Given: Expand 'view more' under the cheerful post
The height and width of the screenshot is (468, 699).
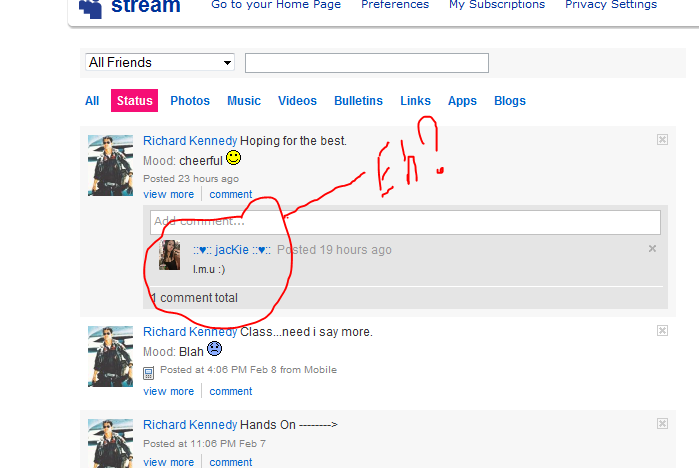Looking at the screenshot, I should pos(168,194).
